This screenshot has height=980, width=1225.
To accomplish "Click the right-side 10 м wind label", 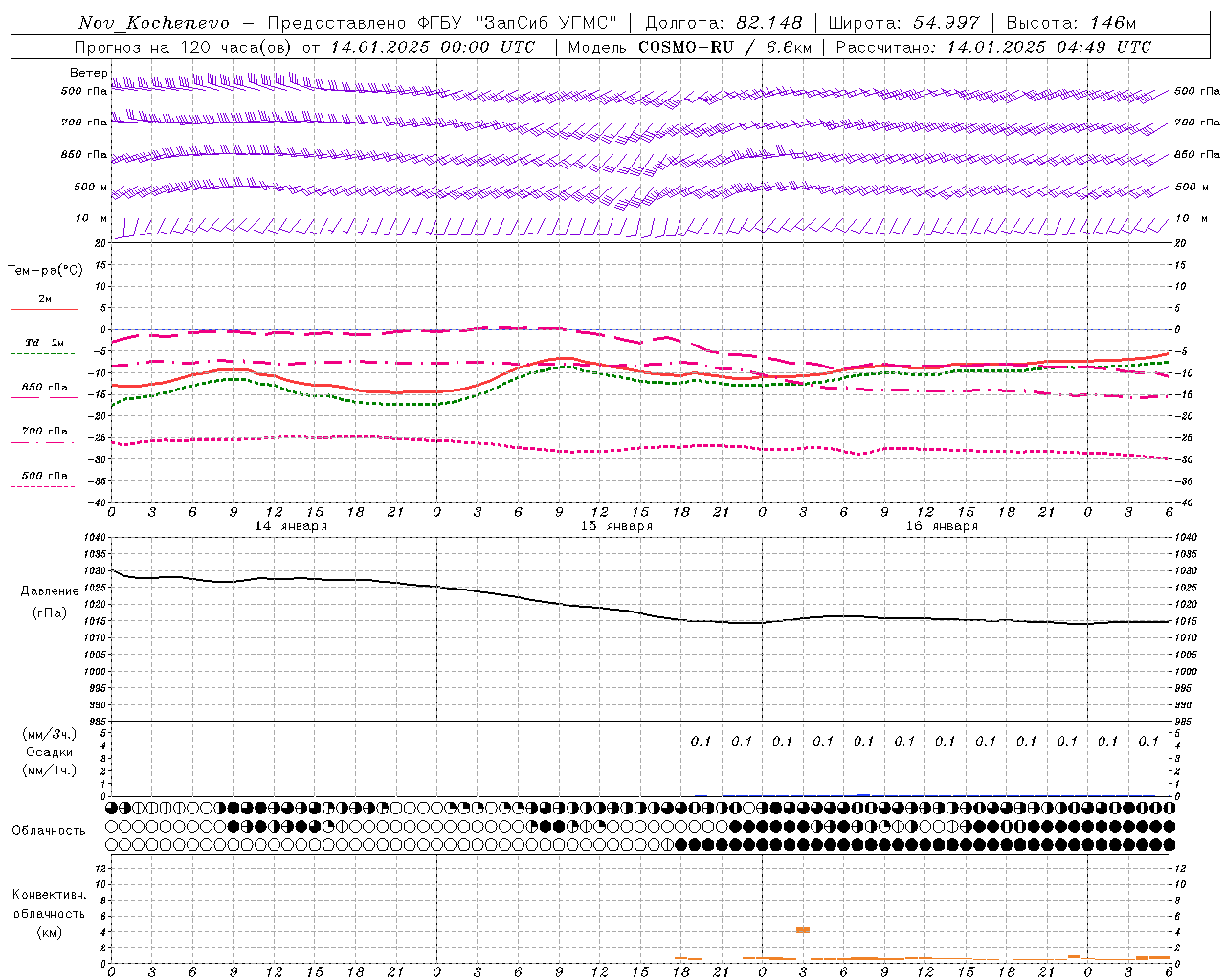I will click(x=1192, y=218).
